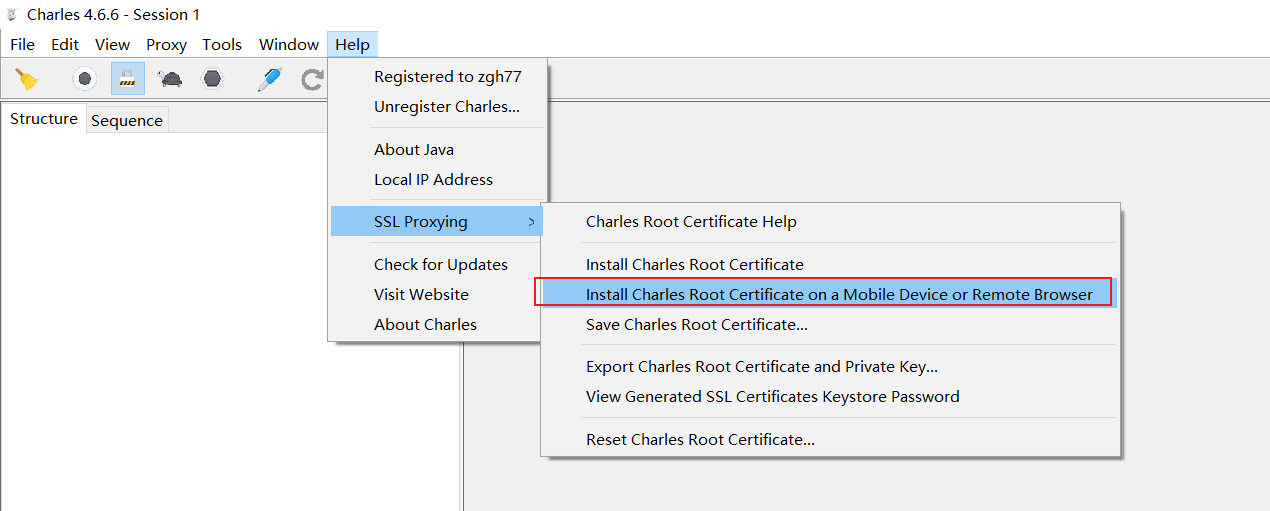Image resolution: width=1270 pixels, height=511 pixels.
Task: Select Install Charles Root Certificate
Action: [830, 265]
